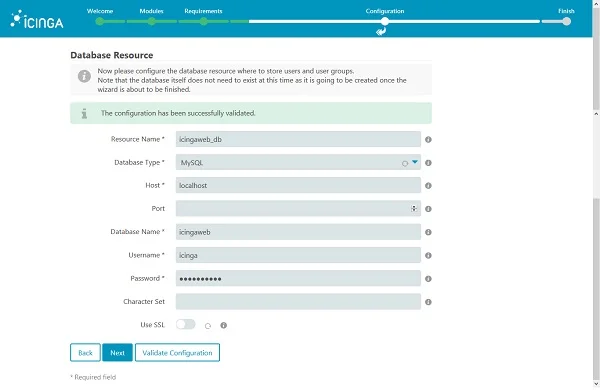The width and height of the screenshot is (600, 390).
Task: Click the Port number spinner
Action: click(x=414, y=209)
